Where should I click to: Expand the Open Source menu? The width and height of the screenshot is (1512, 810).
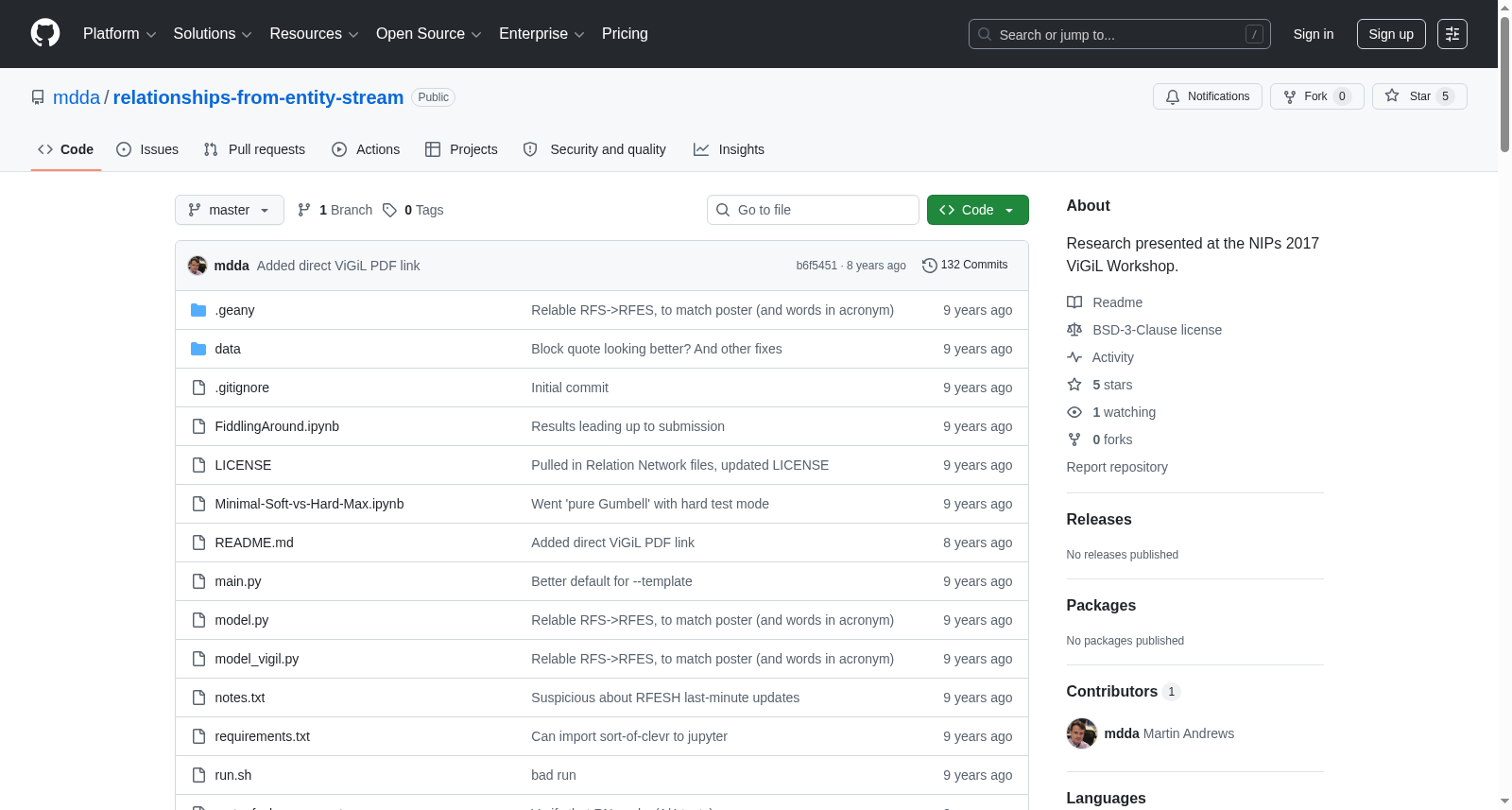[x=429, y=34]
